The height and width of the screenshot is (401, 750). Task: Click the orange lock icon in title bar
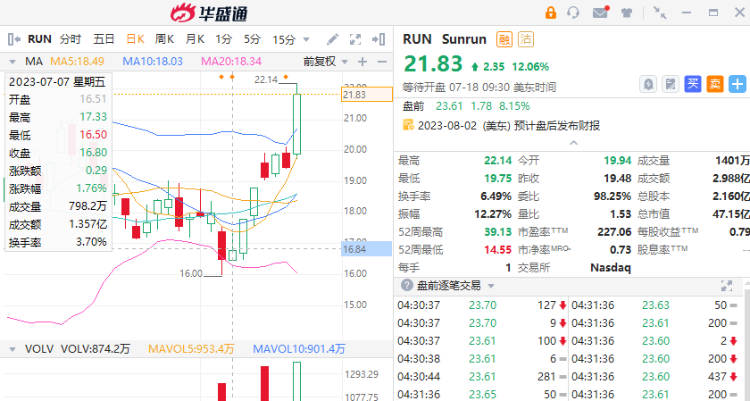point(551,12)
